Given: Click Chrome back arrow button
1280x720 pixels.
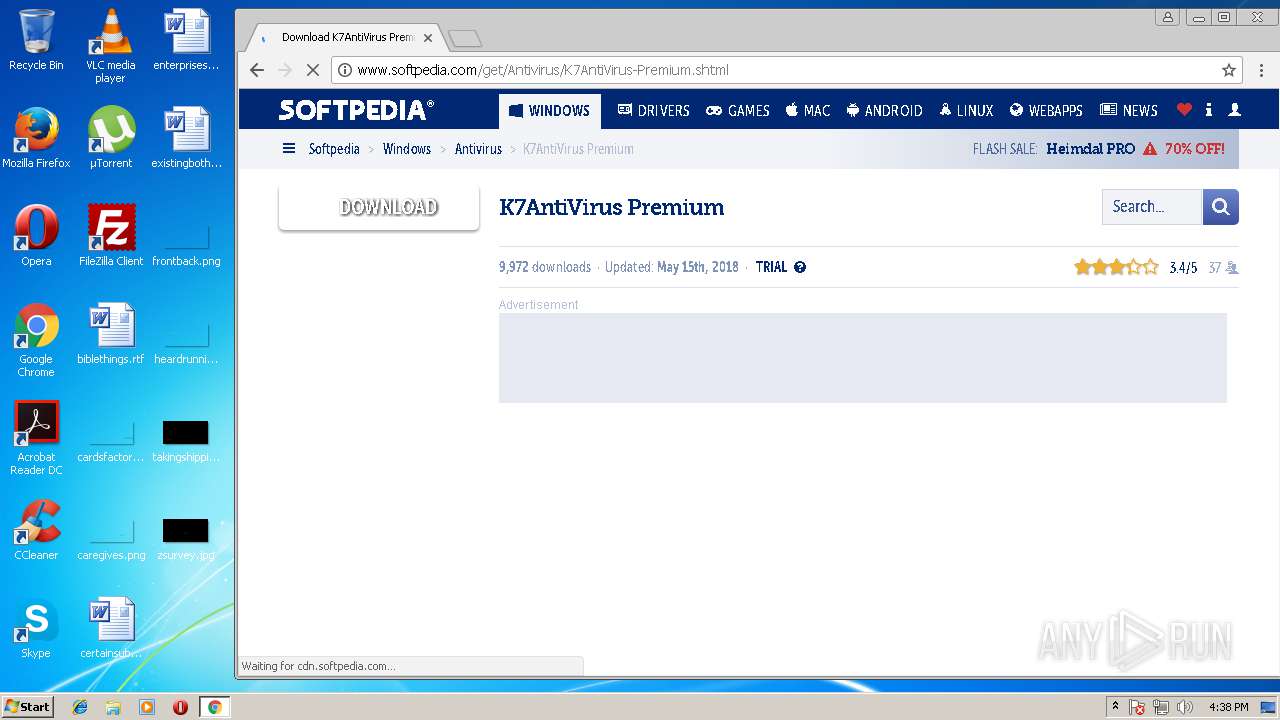Looking at the screenshot, I should [257, 70].
